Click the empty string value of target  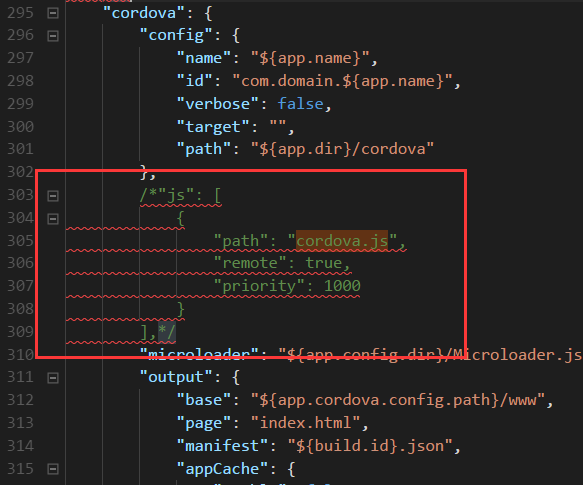(x=278, y=123)
